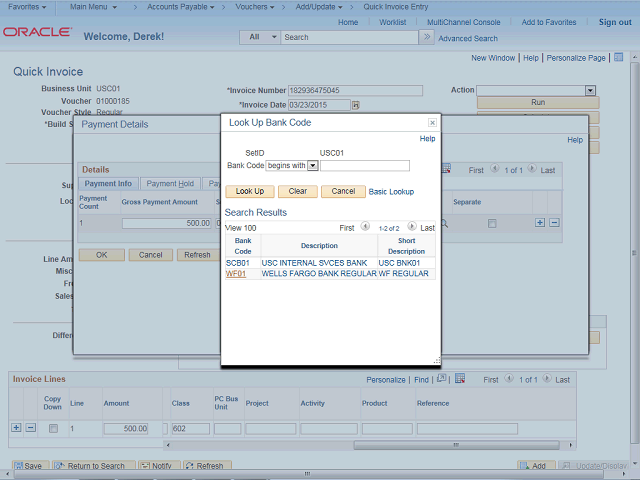
Task: Click the magnifier lookup icon in Payment Details
Action: 444,224
